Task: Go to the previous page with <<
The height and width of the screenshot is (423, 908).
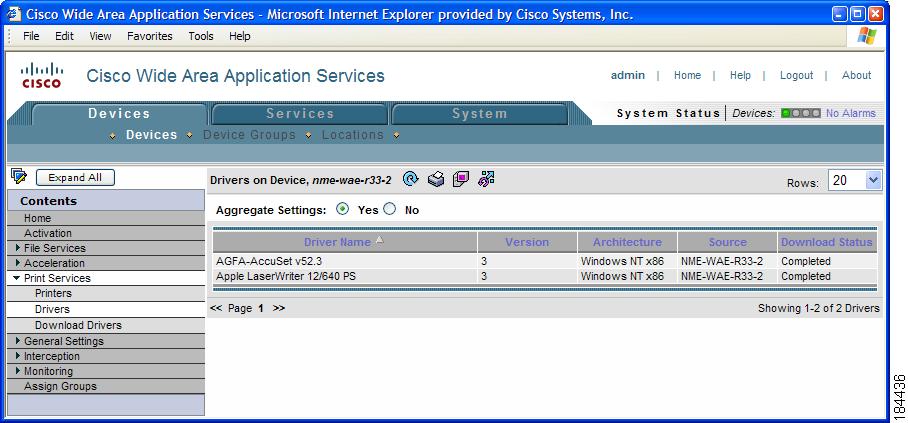Action: point(216,308)
